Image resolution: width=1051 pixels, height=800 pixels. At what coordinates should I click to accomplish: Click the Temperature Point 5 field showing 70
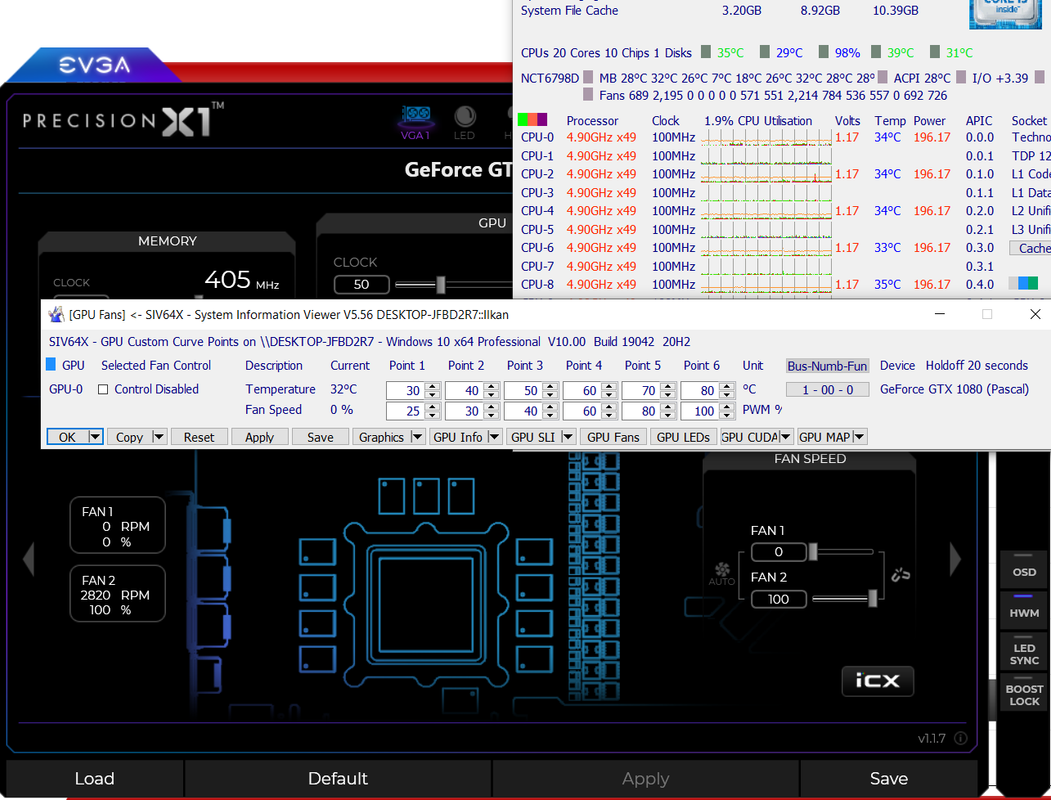coord(640,391)
